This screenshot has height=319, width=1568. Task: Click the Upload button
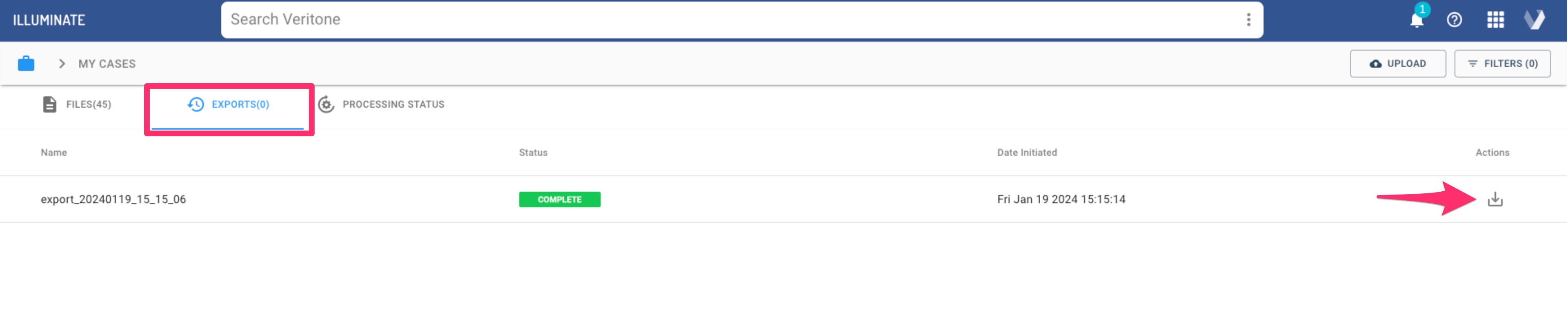click(x=1397, y=63)
